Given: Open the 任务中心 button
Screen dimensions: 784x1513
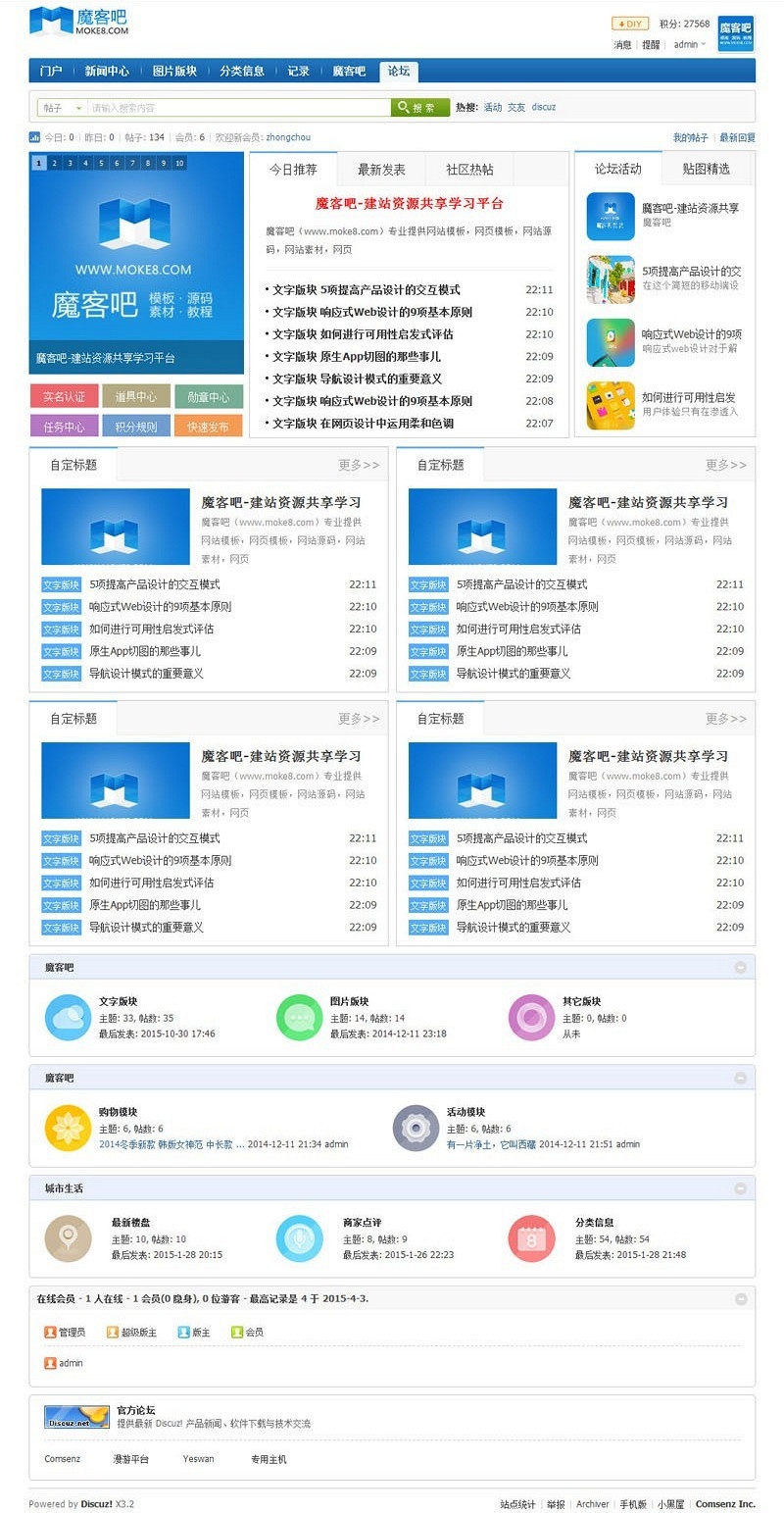Looking at the screenshot, I should coord(64,427).
